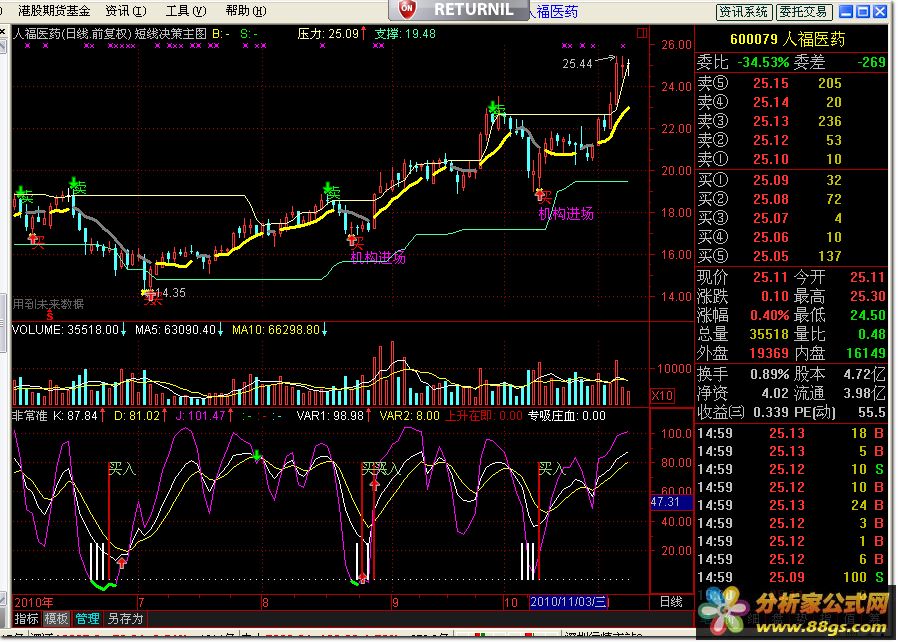Click the 委托交易 button
The width and height of the screenshot is (898, 642).
(x=803, y=11)
